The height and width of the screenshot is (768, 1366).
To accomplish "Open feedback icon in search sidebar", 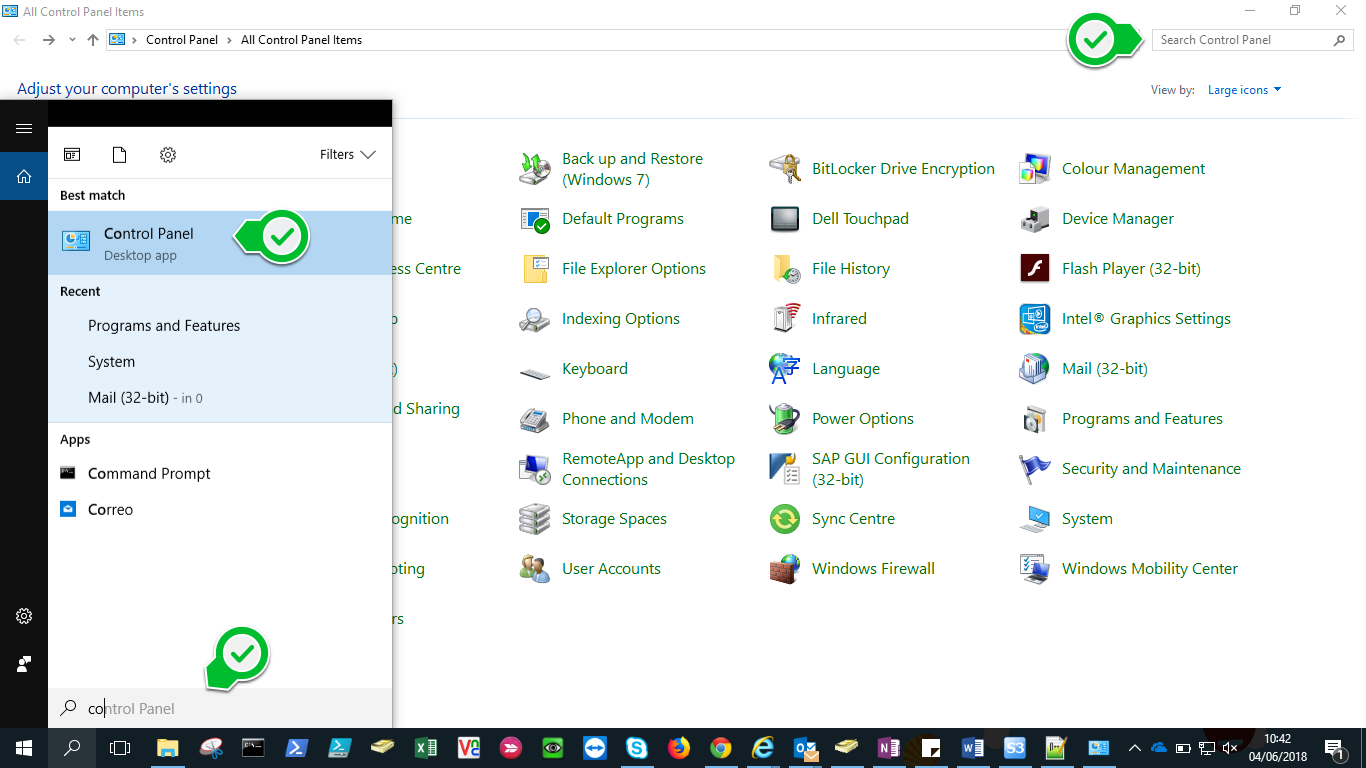I will pyautogui.click(x=24, y=664).
